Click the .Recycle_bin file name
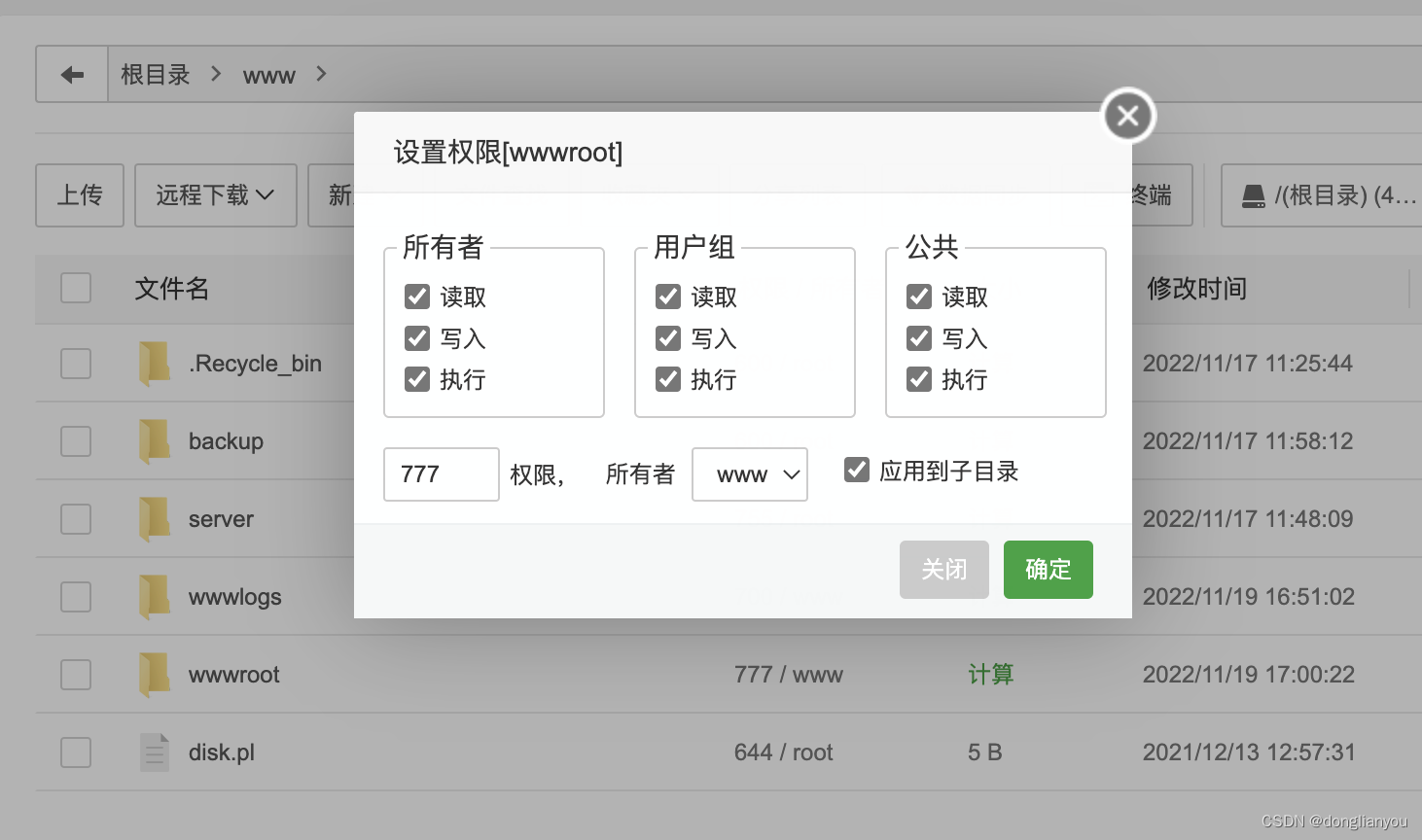The image size is (1422, 840). 255,364
